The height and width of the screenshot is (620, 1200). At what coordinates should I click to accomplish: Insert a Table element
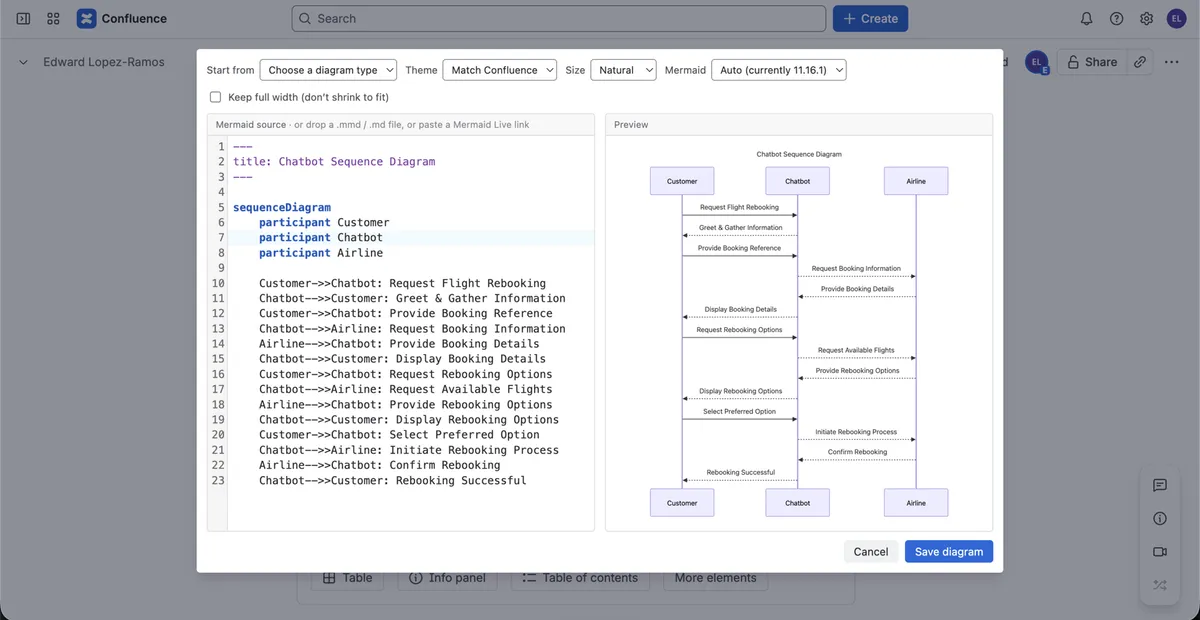pyautogui.click(x=347, y=578)
